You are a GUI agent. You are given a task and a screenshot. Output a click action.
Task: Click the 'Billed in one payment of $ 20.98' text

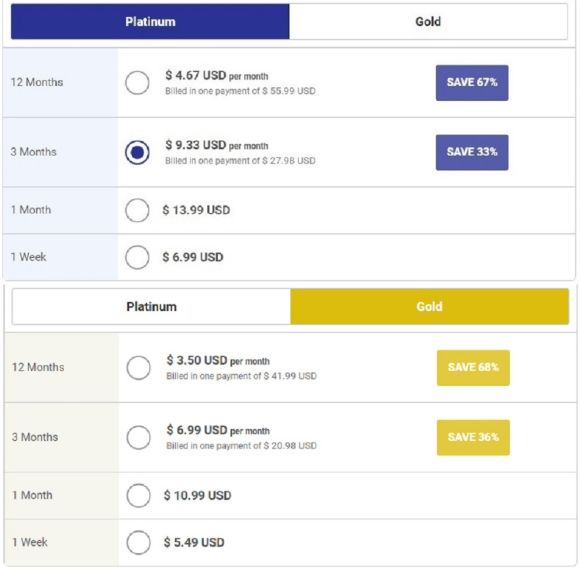tap(242, 446)
